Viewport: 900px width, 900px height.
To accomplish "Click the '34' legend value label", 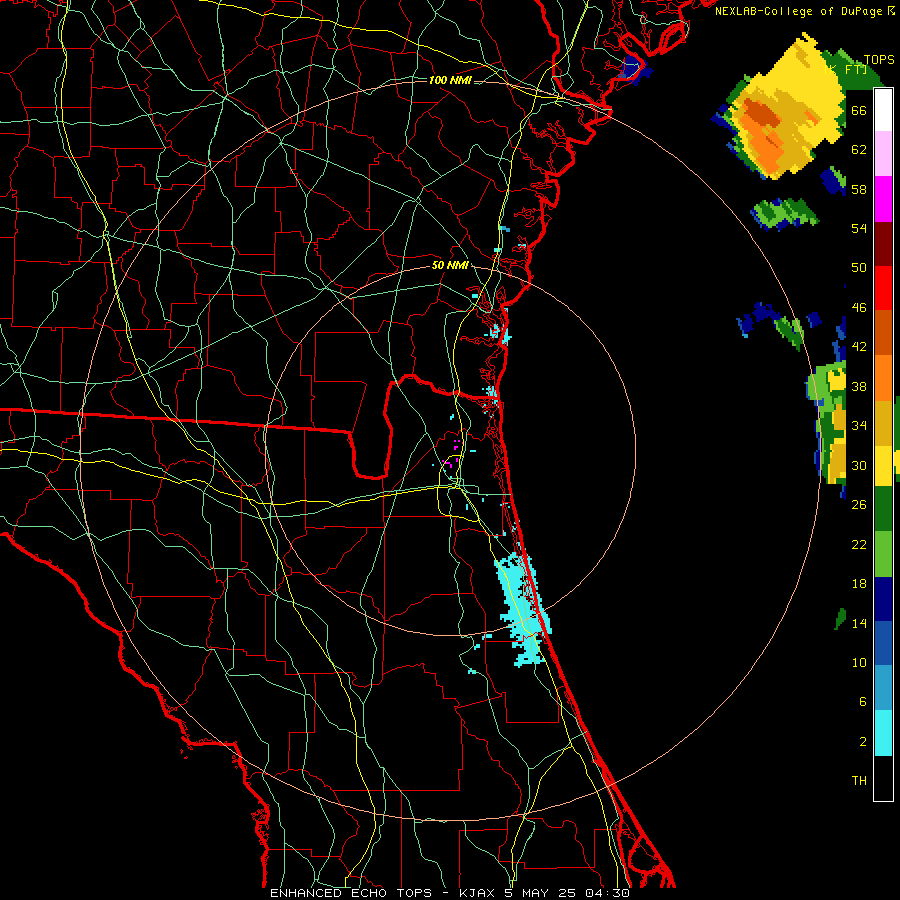I will coord(859,425).
